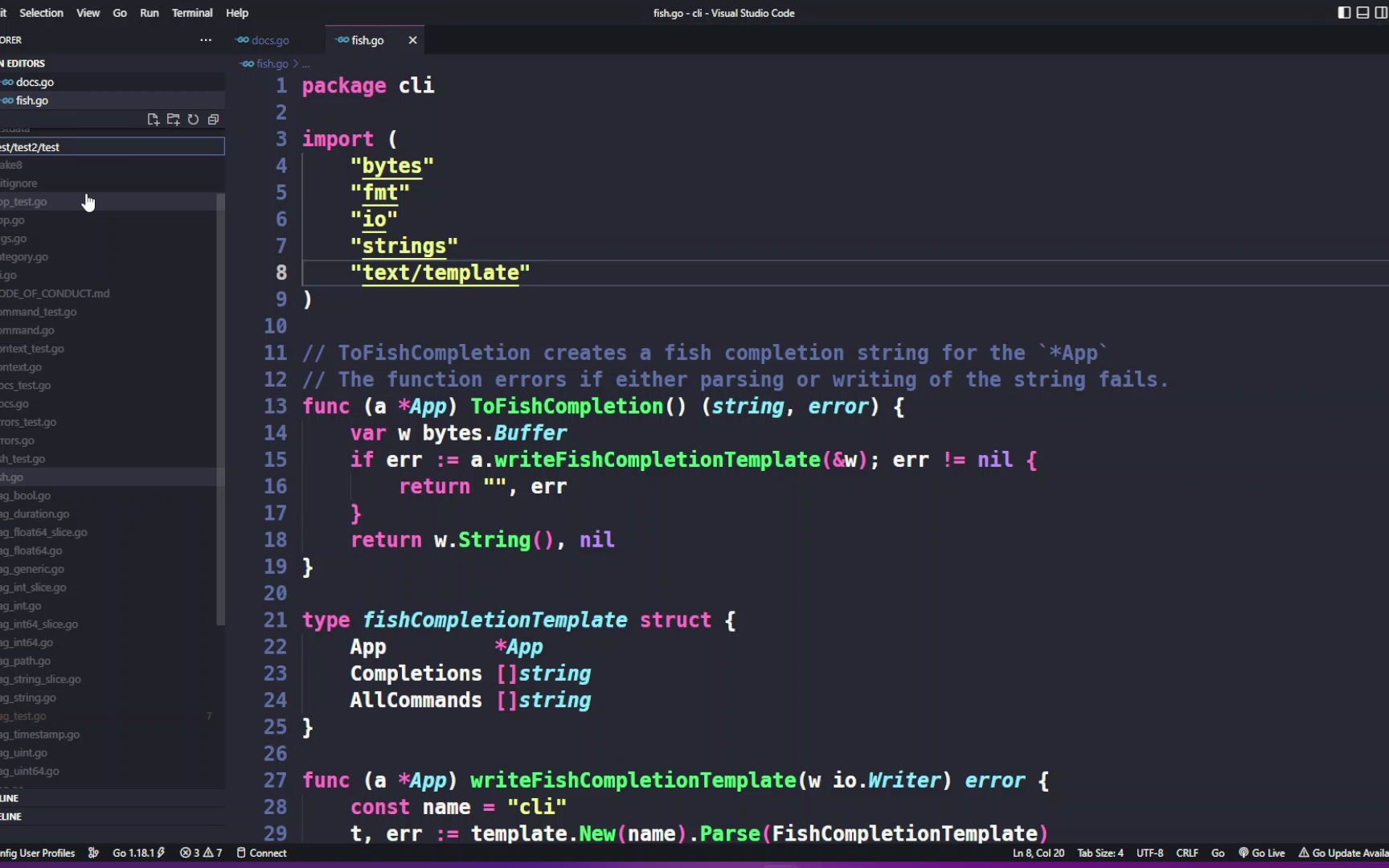
Task: Click the ToFishCompletion function name
Action: (x=567, y=406)
